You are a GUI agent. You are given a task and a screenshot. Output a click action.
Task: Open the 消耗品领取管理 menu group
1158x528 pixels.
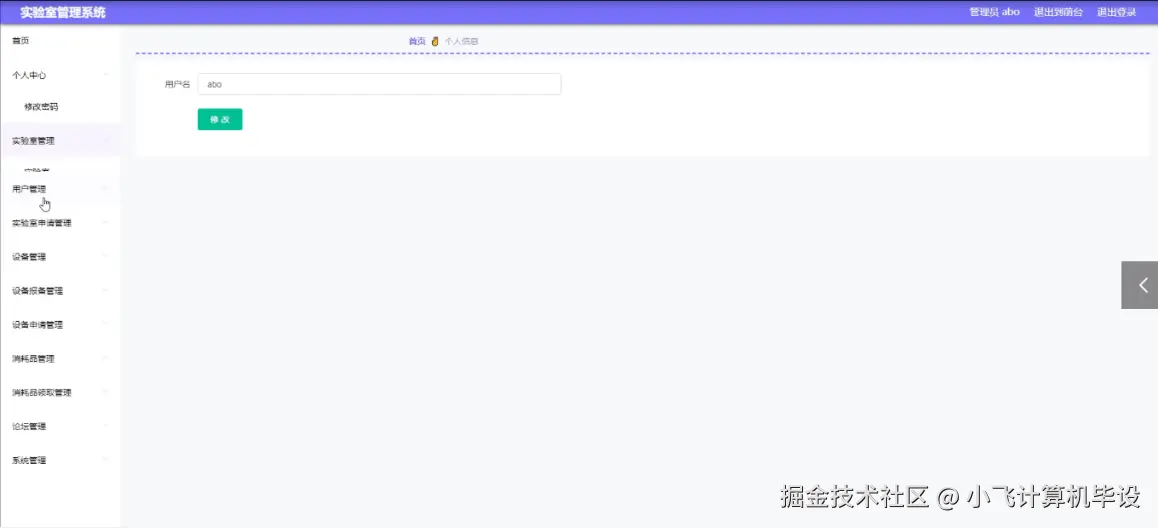point(60,393)
